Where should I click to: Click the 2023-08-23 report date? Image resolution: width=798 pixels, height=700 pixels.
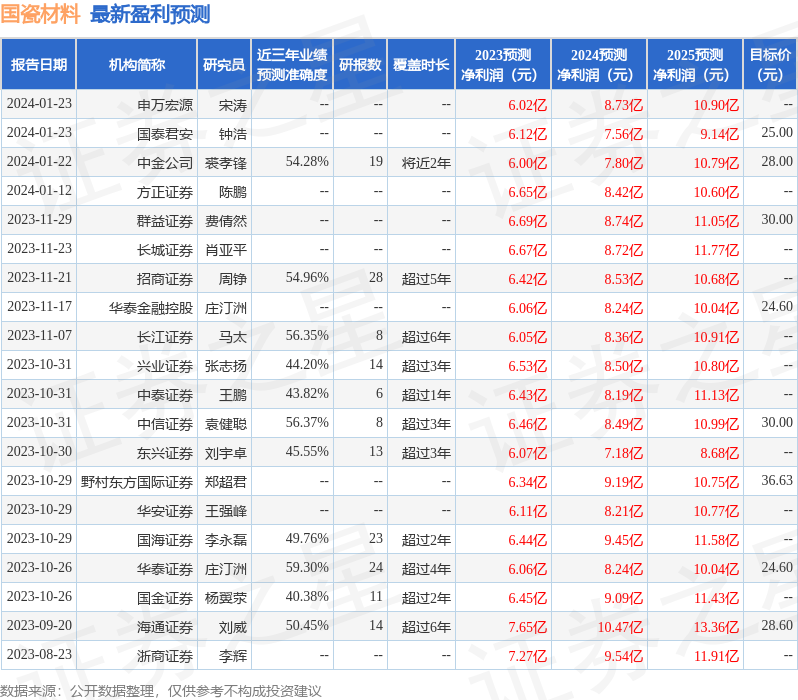tap(39, 655)
